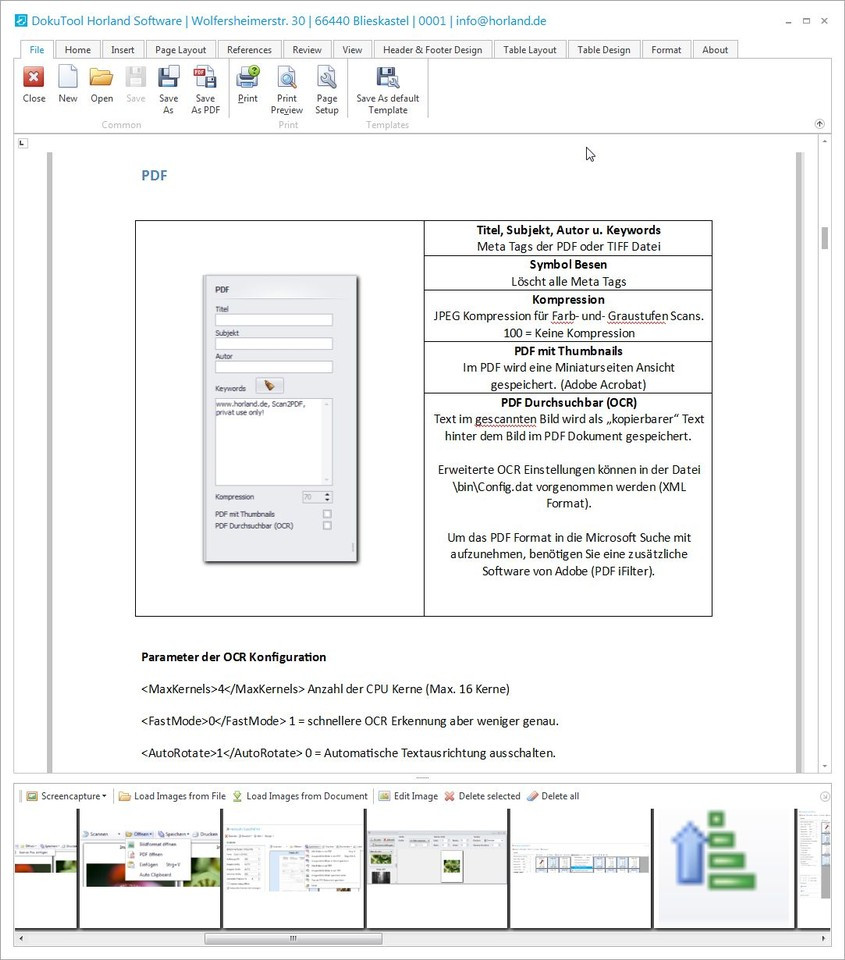The width and height of the screenshot is (845, 960).
Task: Select thumbnail with blue arrow and green bars
Action: tap(724, 868)
